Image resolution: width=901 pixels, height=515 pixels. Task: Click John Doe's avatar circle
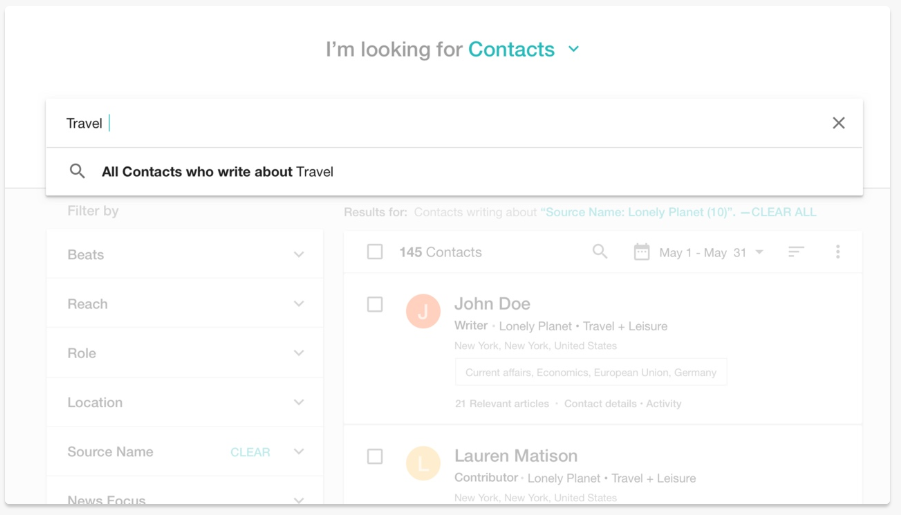click(423, 312)
